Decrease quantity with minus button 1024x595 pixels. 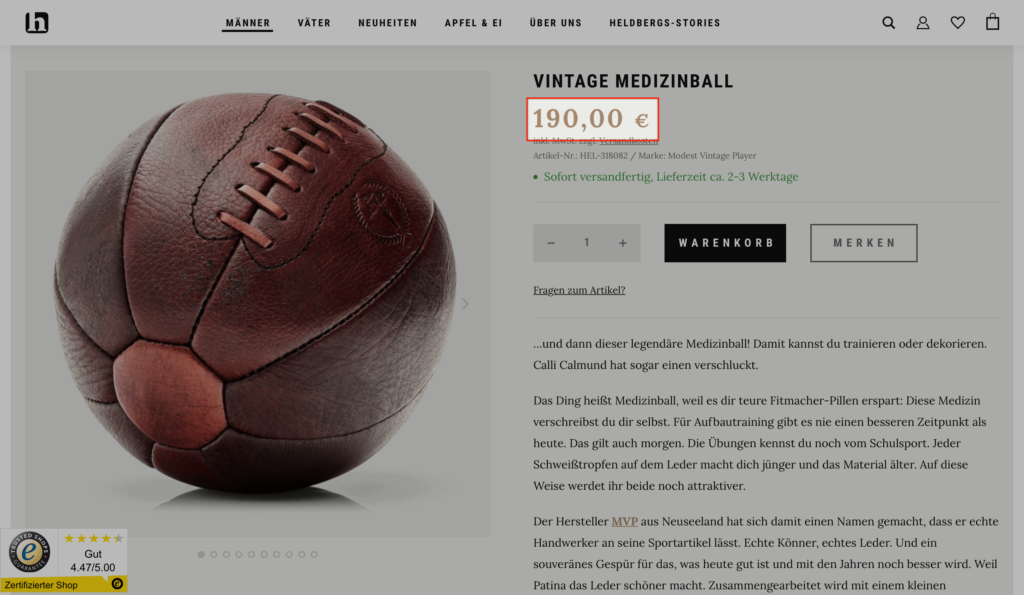pos(551,243)
